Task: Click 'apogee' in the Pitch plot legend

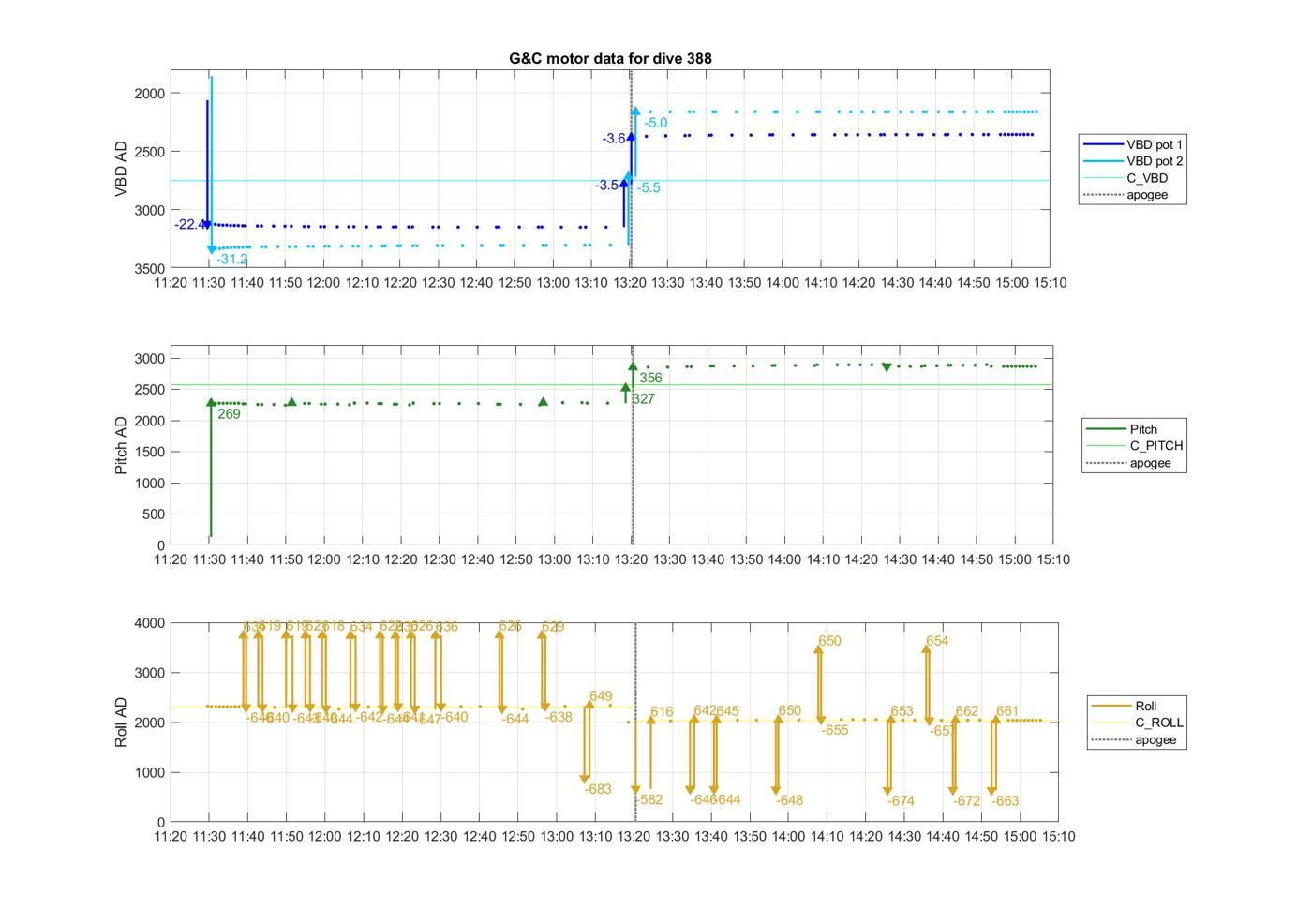Action: tap(1150, 463)
